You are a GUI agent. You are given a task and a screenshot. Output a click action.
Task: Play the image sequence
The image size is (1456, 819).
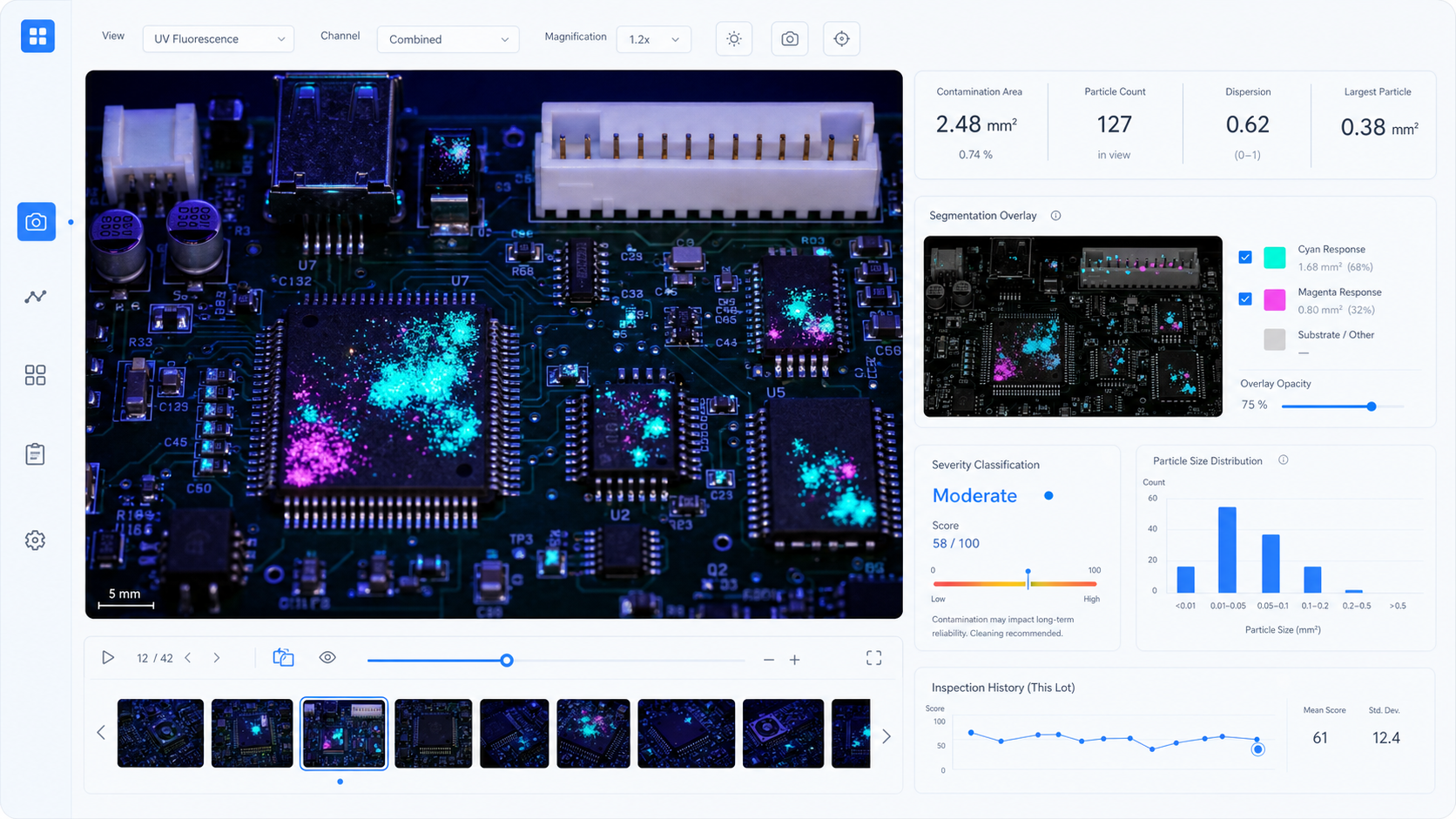pyautogui.click(x=108, y=658)
